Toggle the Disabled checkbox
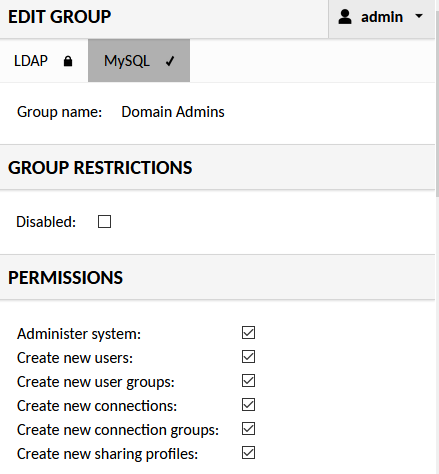 104,222
